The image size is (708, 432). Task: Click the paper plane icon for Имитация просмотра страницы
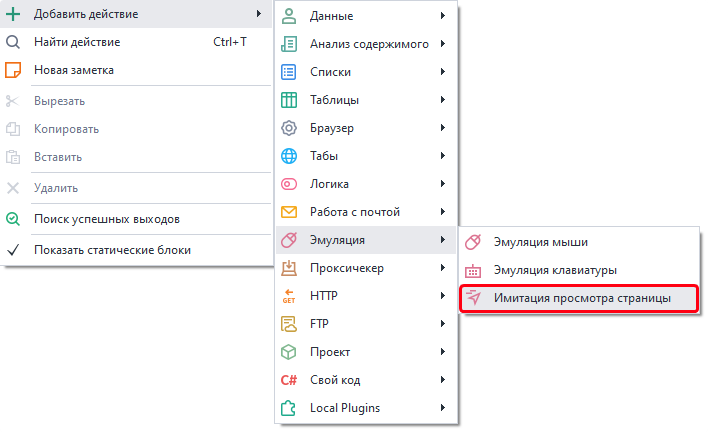[474, 299]
